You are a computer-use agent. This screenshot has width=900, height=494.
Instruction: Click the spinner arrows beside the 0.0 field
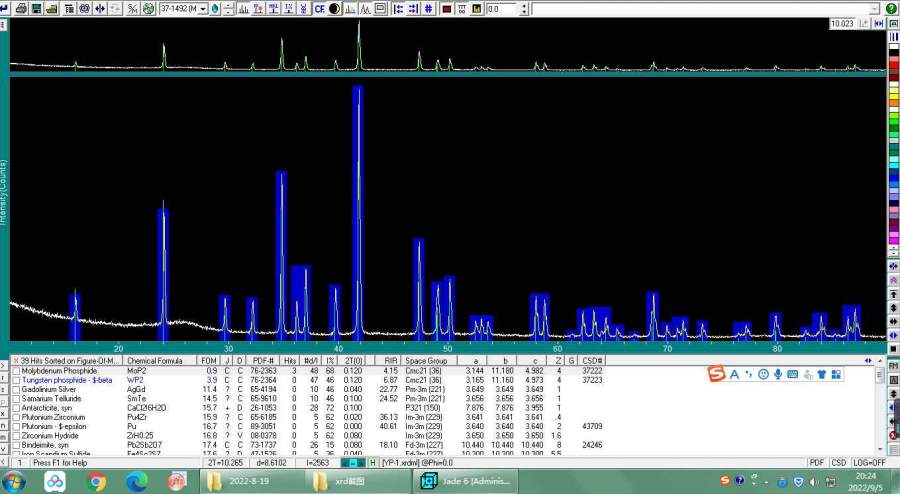click(524, 8)
